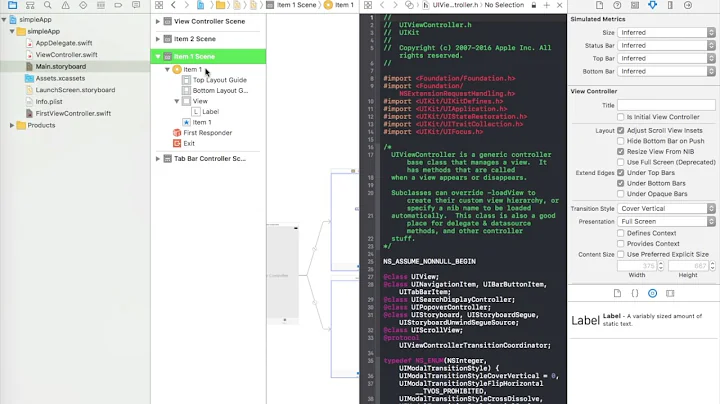Select ViewController.swift in the navigator

[x=67, y=55]
